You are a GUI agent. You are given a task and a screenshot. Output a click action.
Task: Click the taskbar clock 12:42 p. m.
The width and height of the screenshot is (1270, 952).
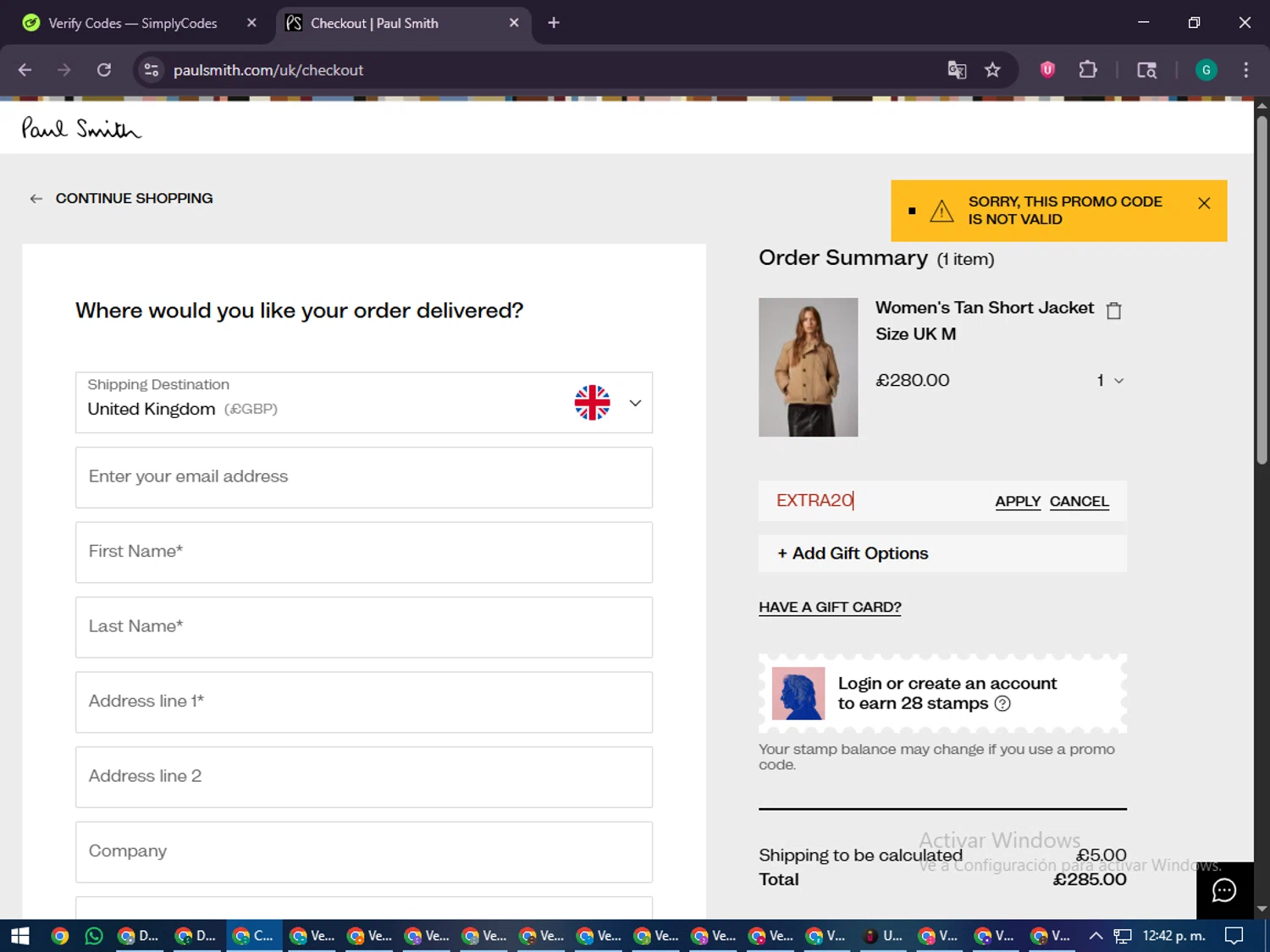coord(1173,935)
